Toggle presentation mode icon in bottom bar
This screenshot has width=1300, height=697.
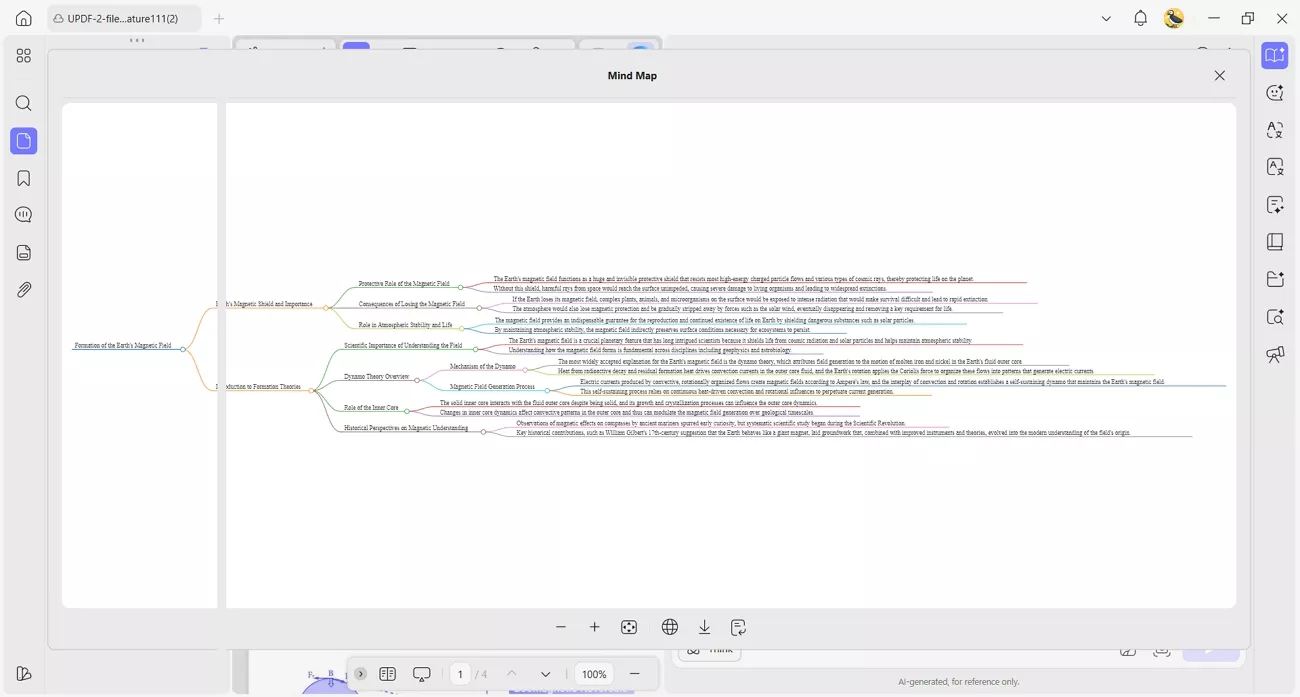(421, 673)
